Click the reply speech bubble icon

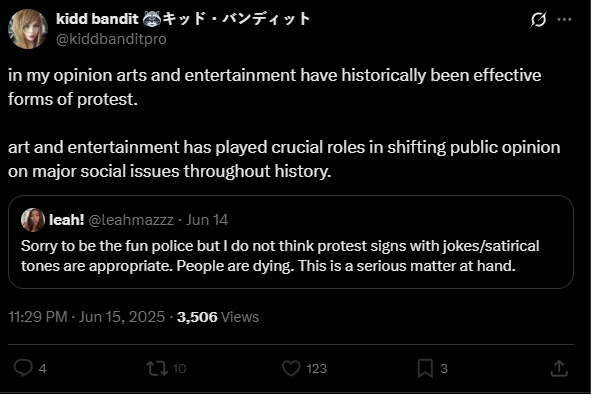click(23, 368)
